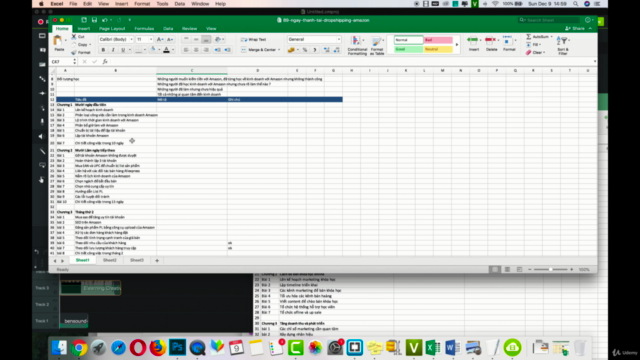
Task: Apply comma style number format
Action: tap(315, 50)
